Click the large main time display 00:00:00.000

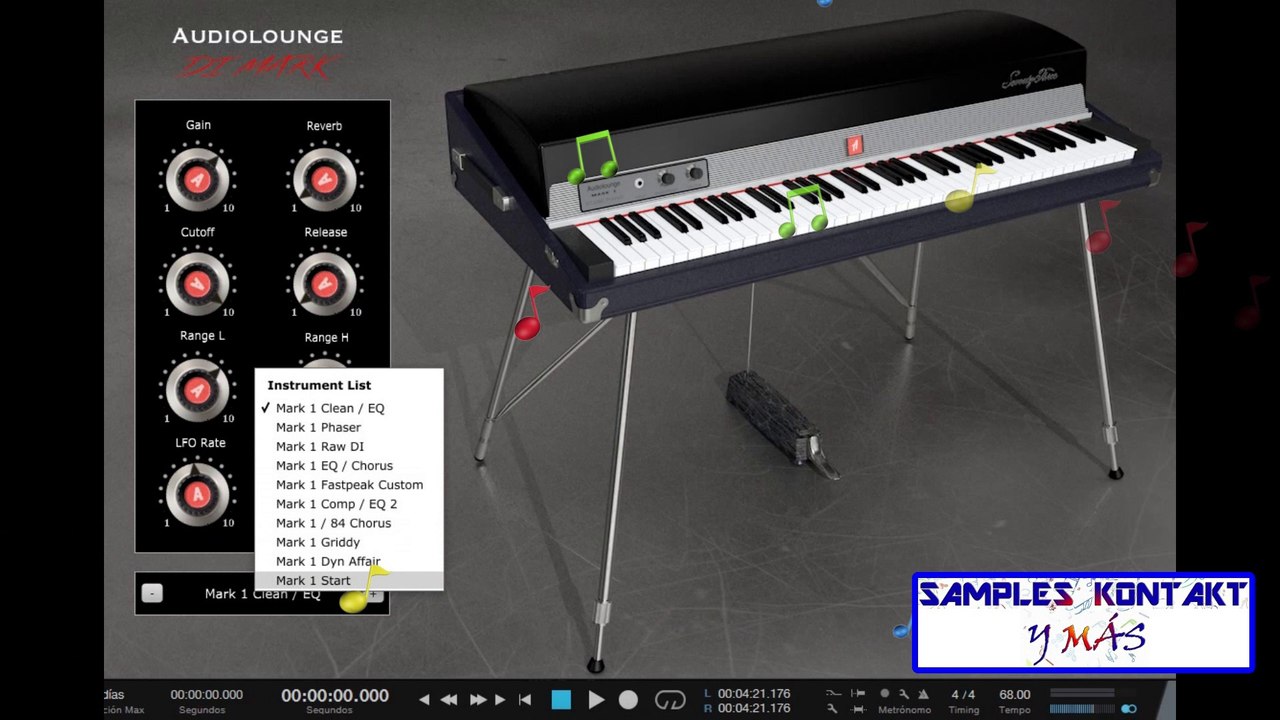point(335,695)
